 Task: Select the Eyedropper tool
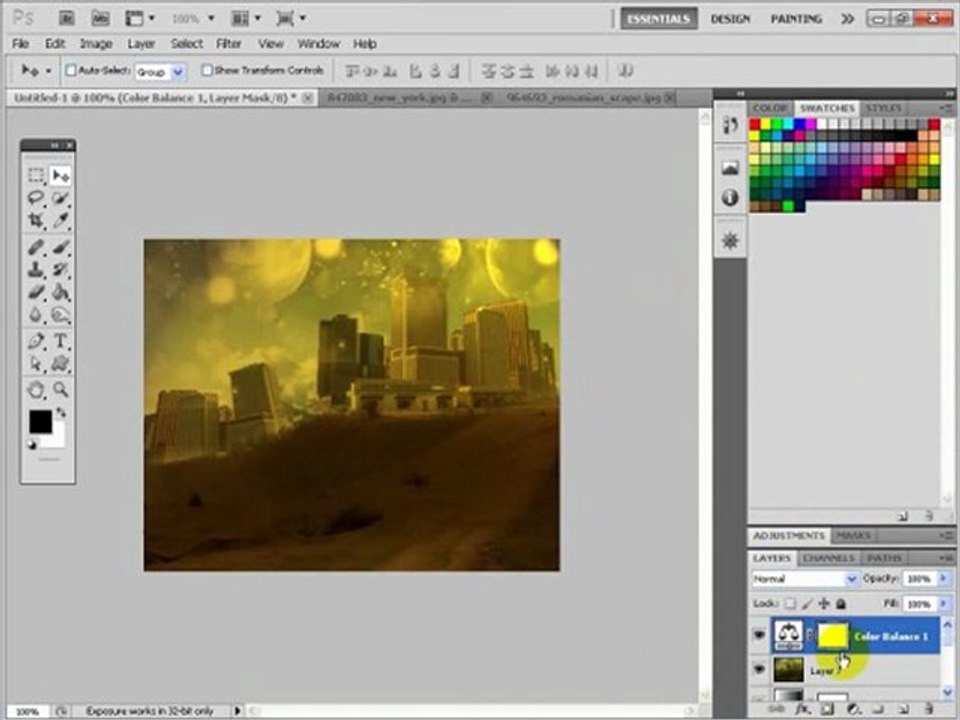[60, 220]
